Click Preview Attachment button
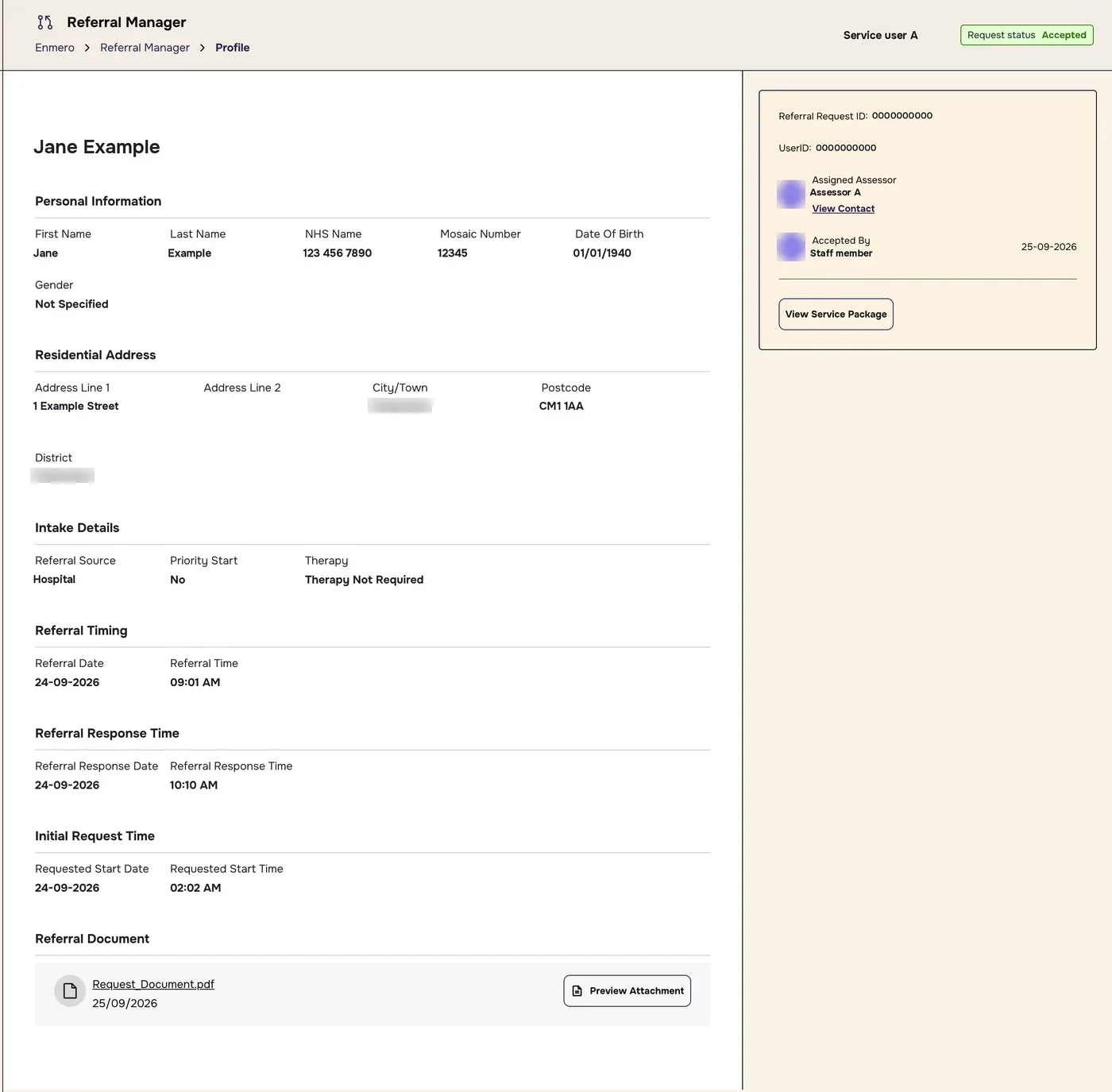1112x1092 pixels. click(x=627, y=991)
